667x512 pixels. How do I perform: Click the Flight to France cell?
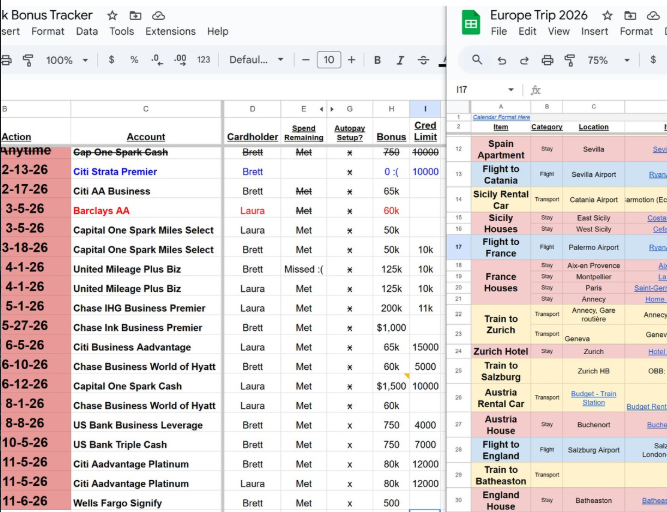pyautogui.click(x=501, y=247)
